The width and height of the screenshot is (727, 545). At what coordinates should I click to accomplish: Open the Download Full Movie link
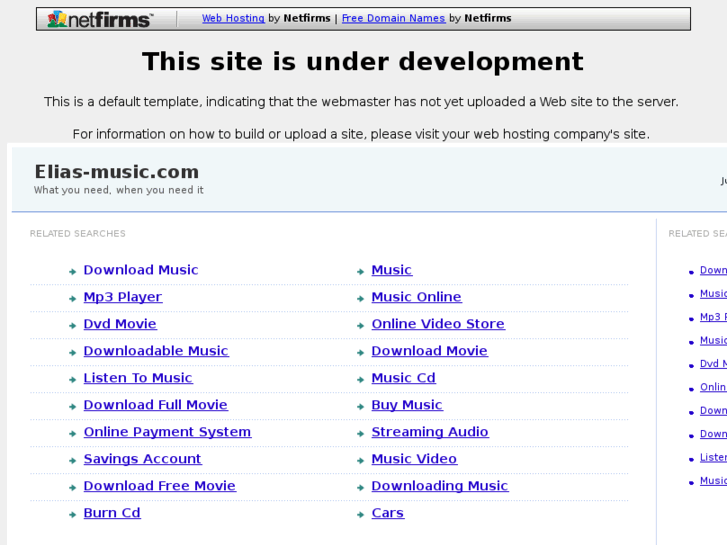(155, 405)
